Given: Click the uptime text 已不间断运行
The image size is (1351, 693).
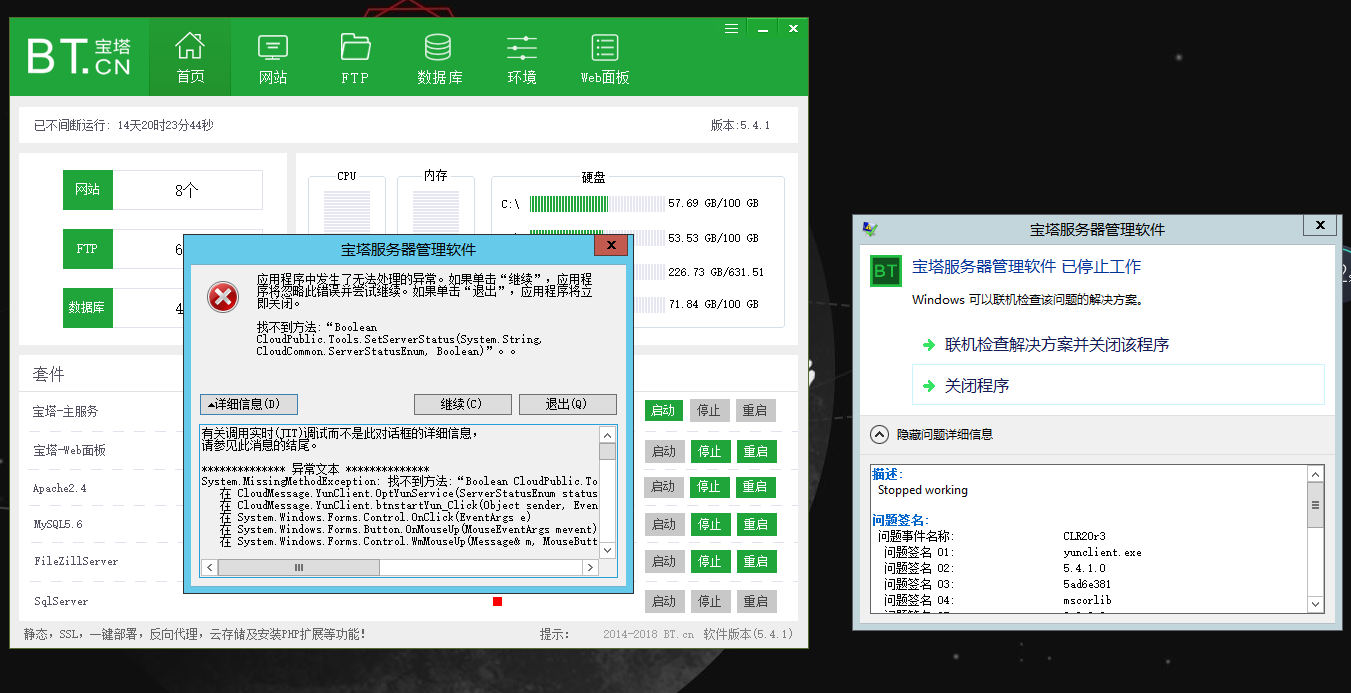Looking at the screenshot, I should (x=123, y=125).
